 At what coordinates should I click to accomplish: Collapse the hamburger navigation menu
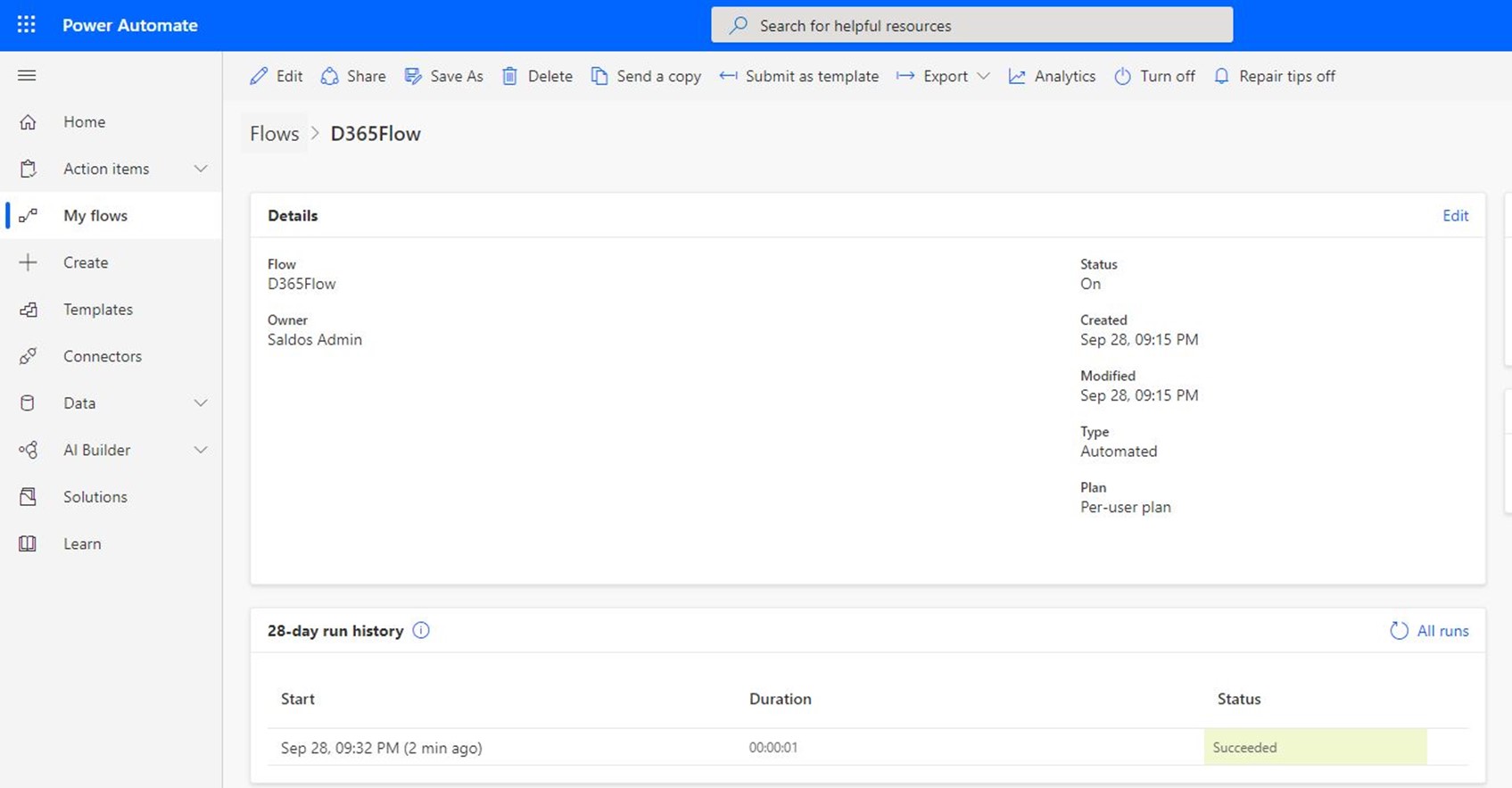click(27, 76)
